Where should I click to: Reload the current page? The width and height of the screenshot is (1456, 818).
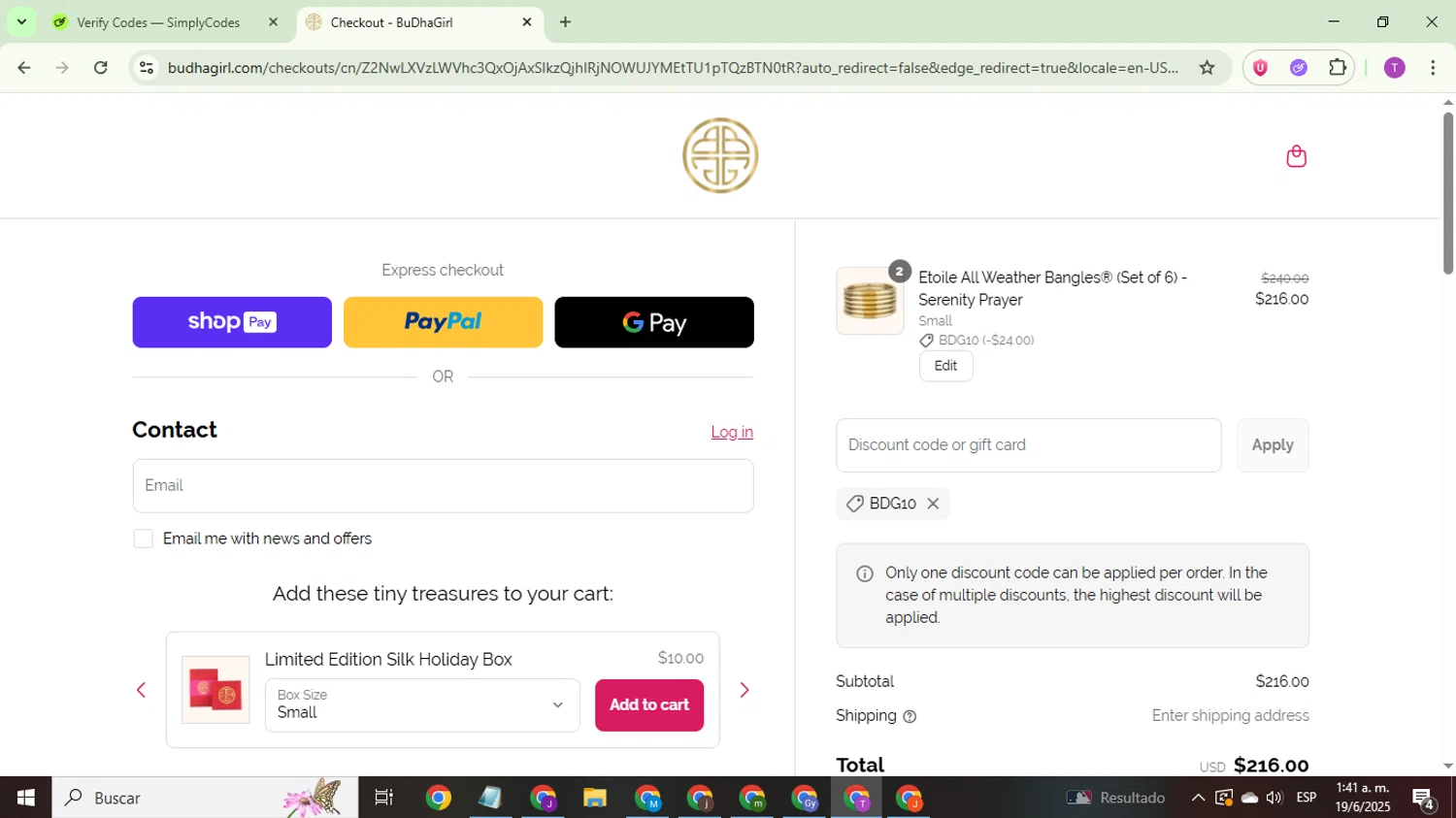click(101, 68)
